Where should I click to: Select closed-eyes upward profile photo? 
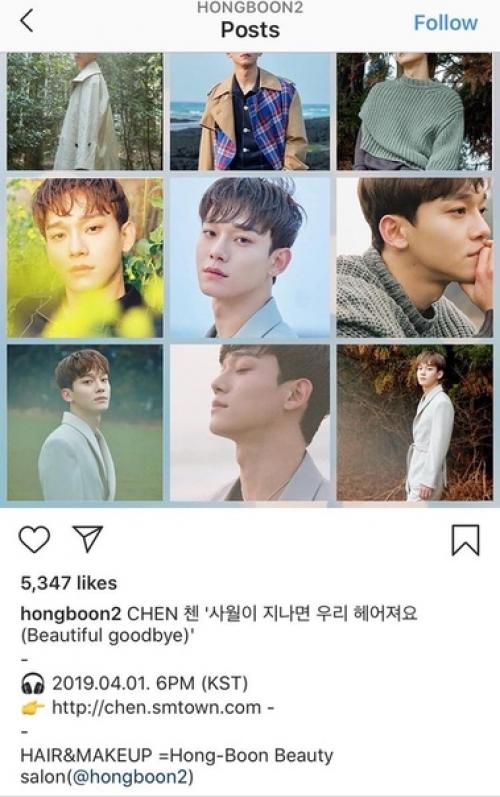249,423
